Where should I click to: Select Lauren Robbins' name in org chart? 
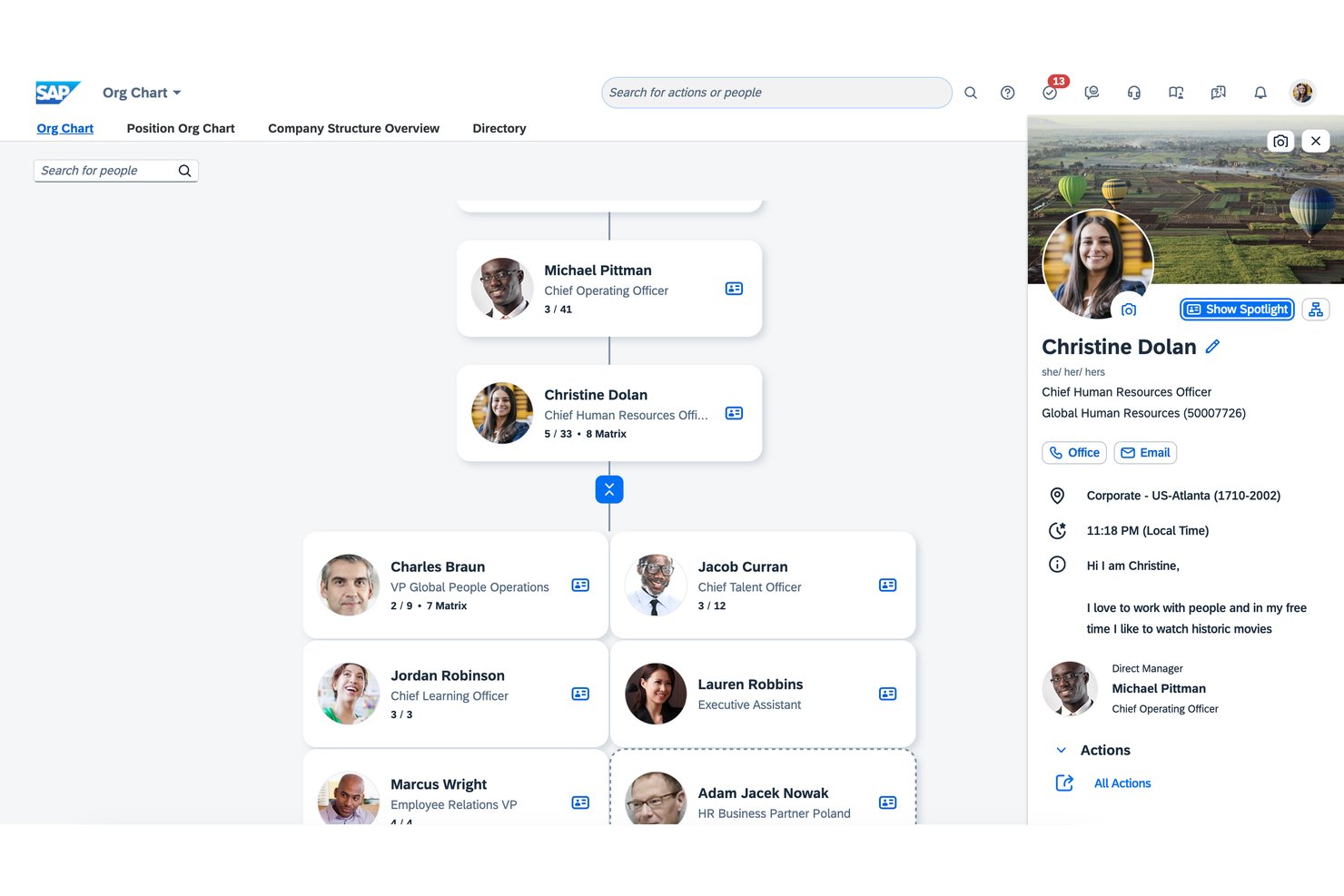[x=750, y=684]
